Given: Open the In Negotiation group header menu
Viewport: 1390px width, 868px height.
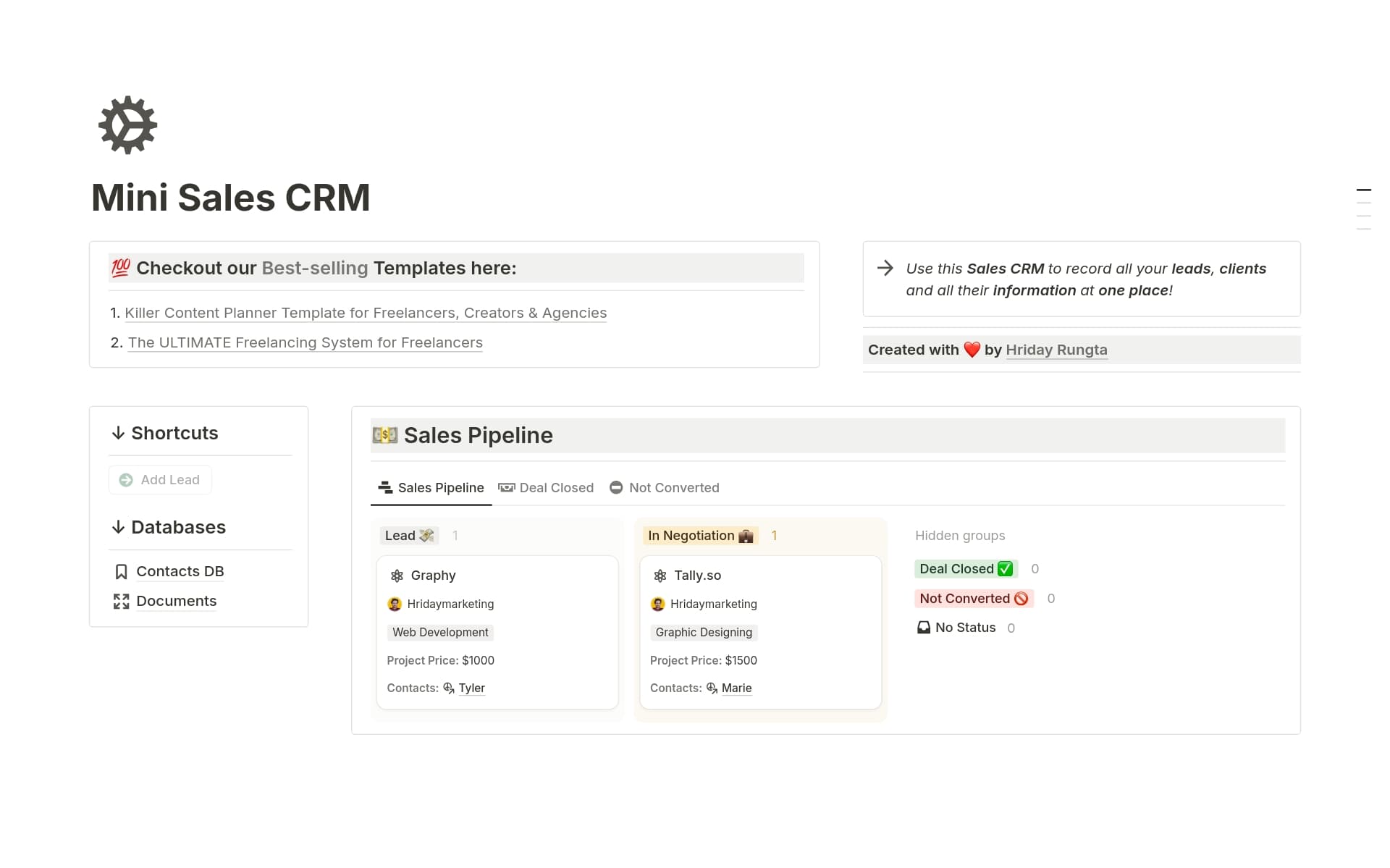Looking at the screenshot, I should [699, 536].
